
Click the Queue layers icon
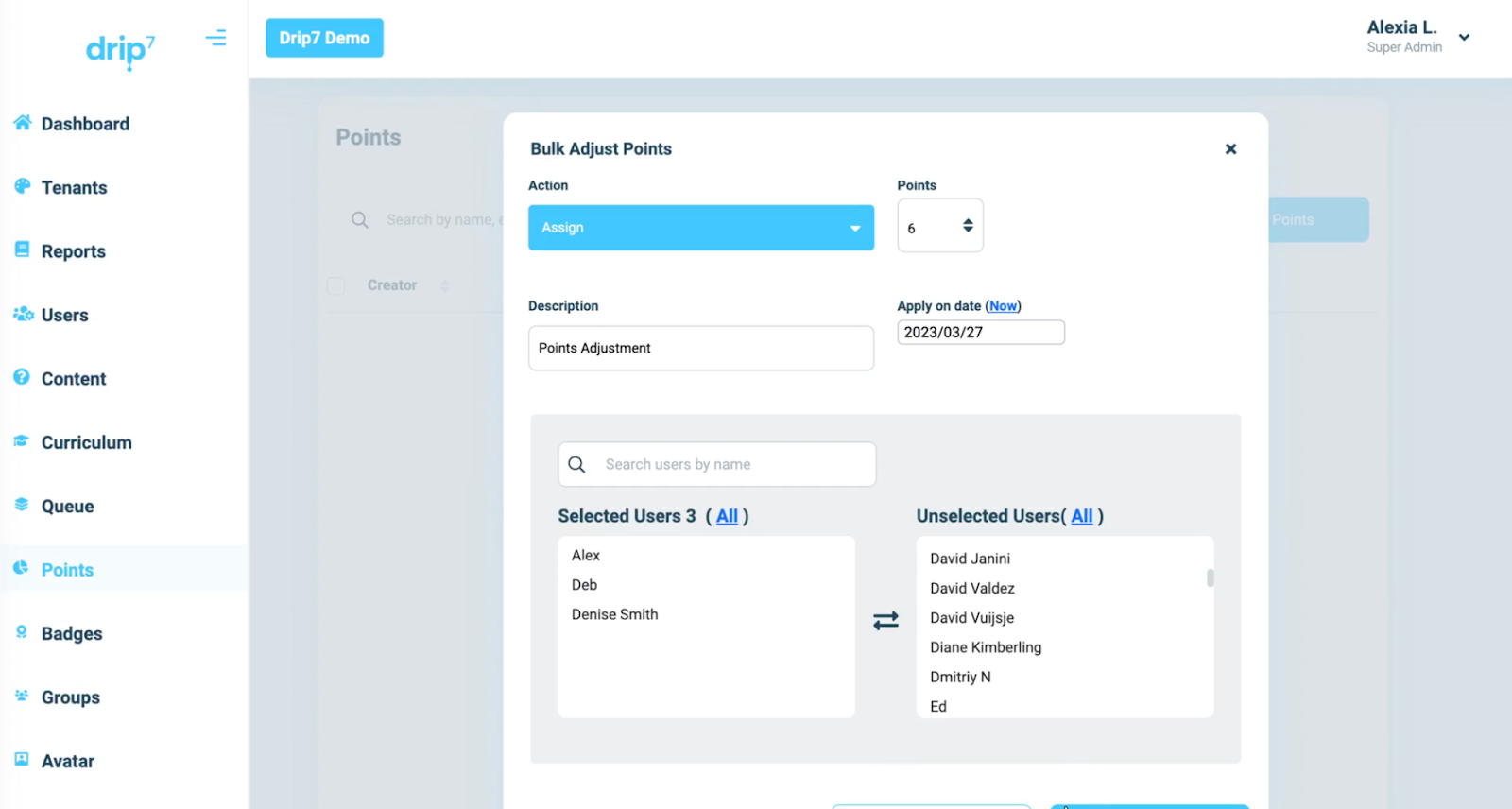[x=22, y=505]
